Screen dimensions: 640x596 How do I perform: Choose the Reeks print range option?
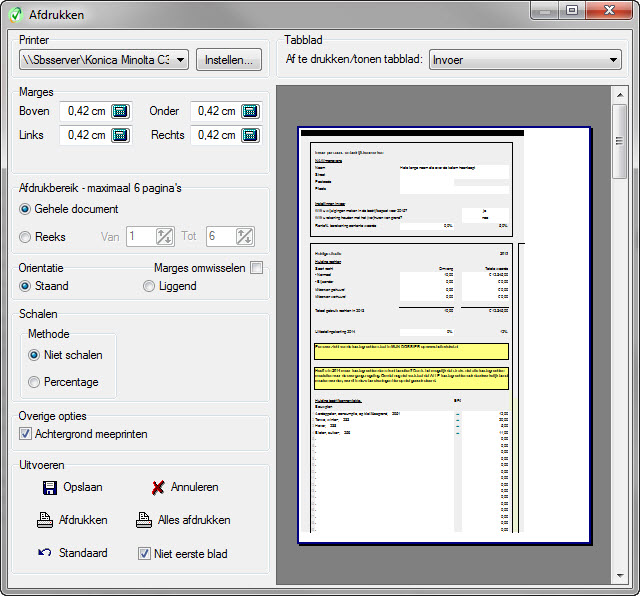26,237
